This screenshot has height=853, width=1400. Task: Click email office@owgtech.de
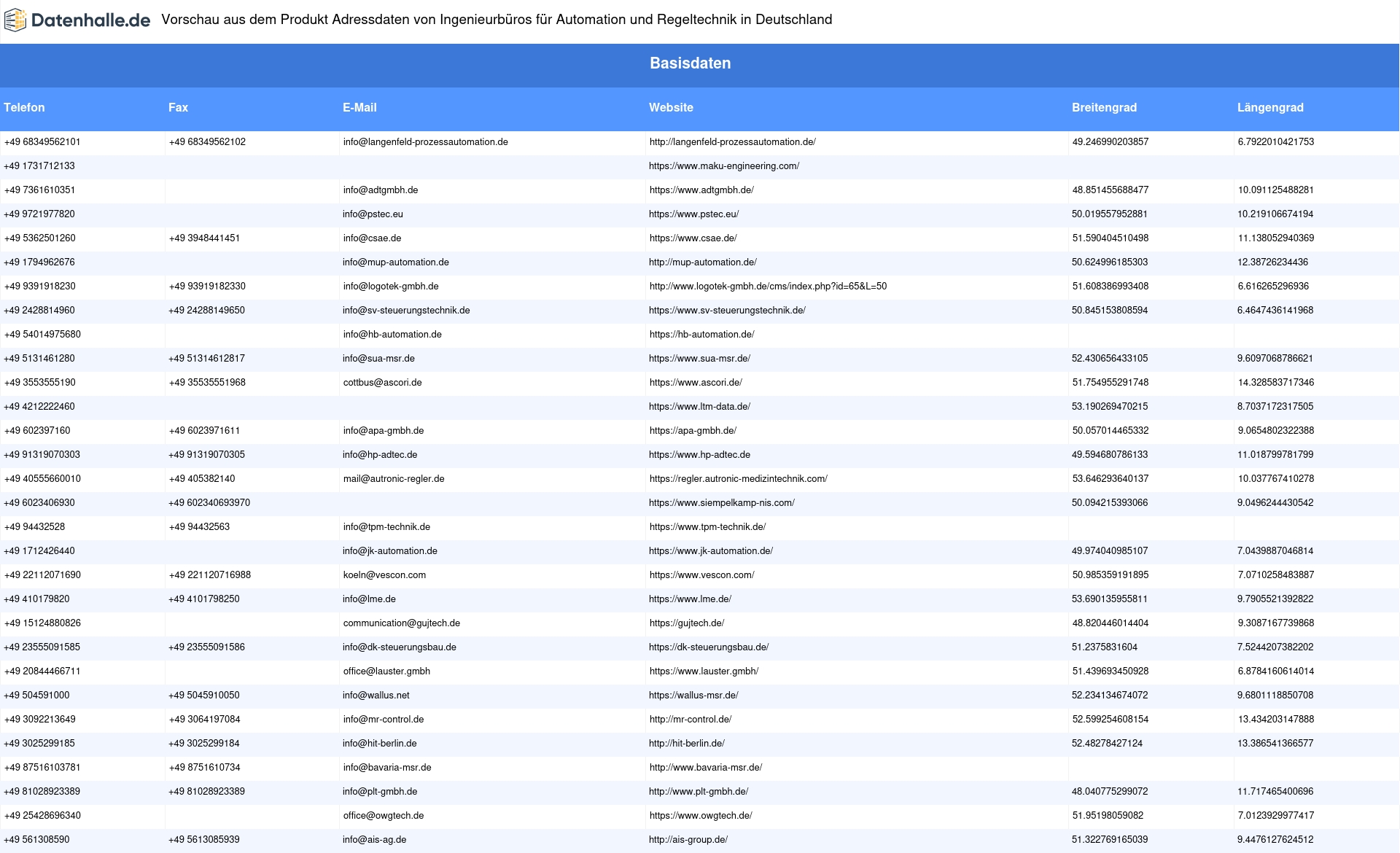383,816
